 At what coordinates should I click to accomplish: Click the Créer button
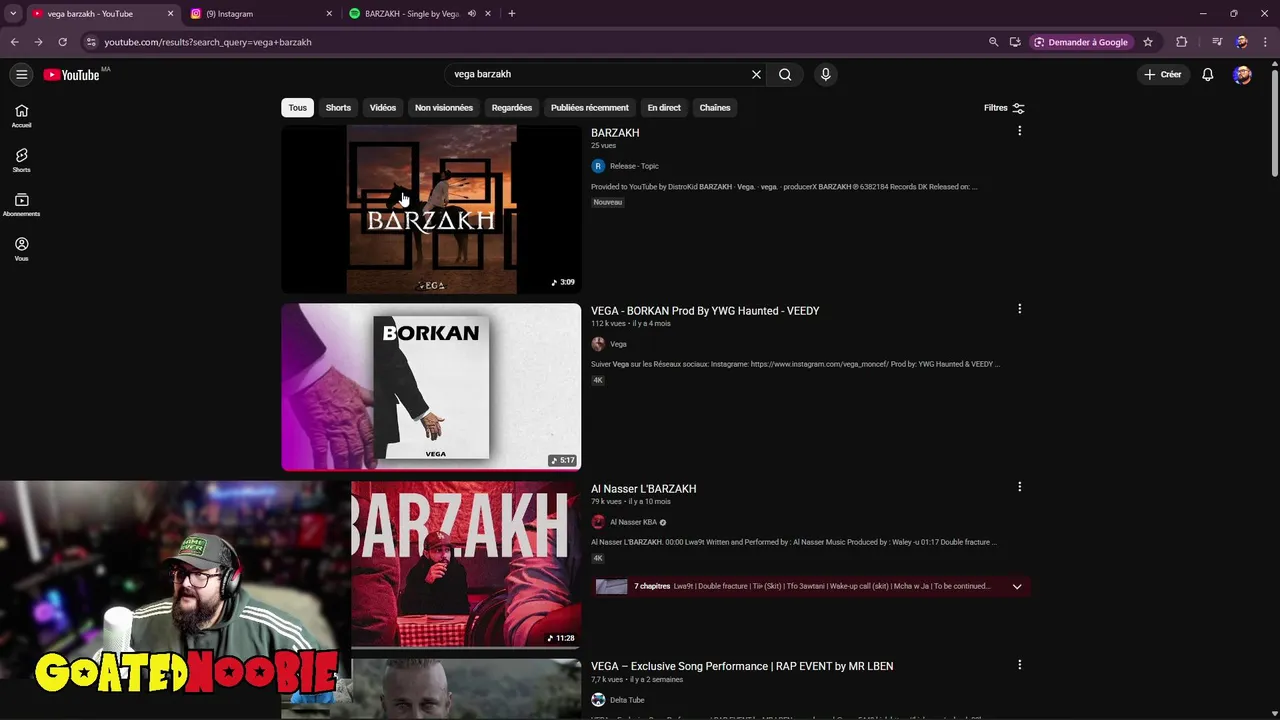(1163, 74)
